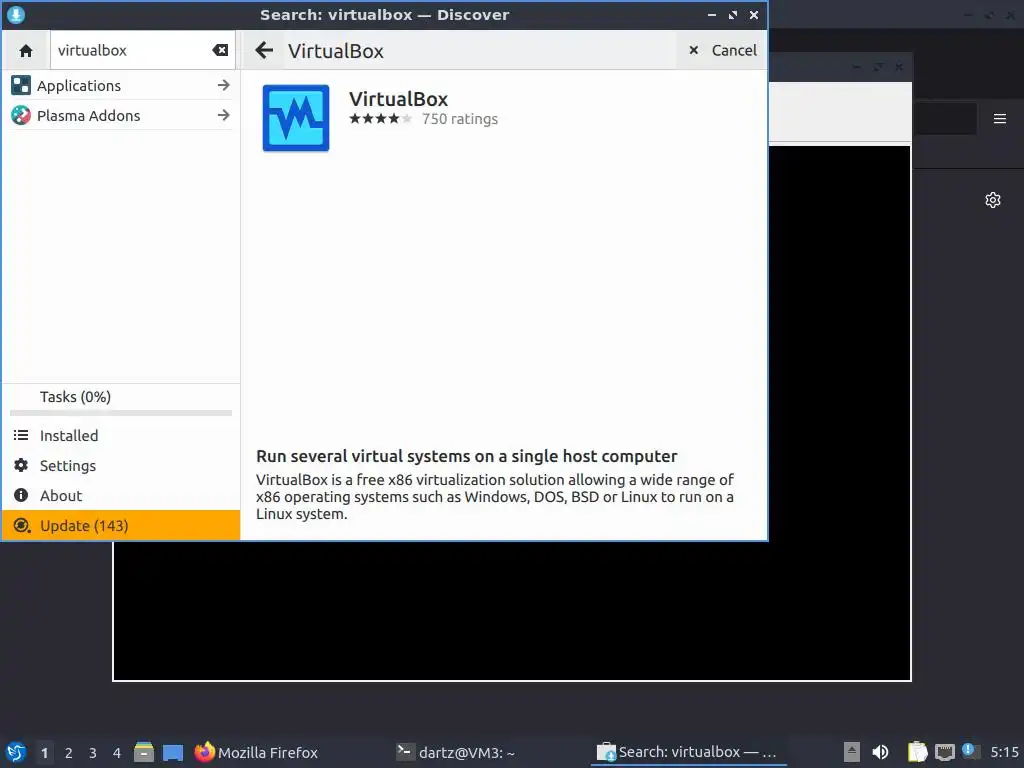
Task: Click the tasks progress bar
Action: pyautogui.click(x=121, y=413)
